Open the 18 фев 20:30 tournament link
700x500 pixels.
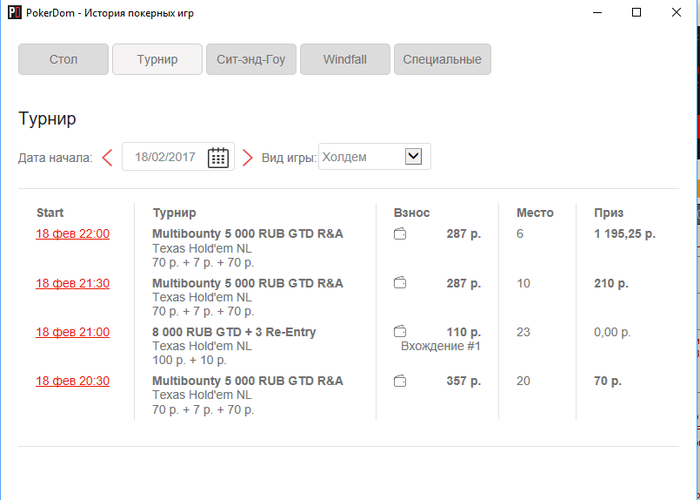[x=73, y=381]
